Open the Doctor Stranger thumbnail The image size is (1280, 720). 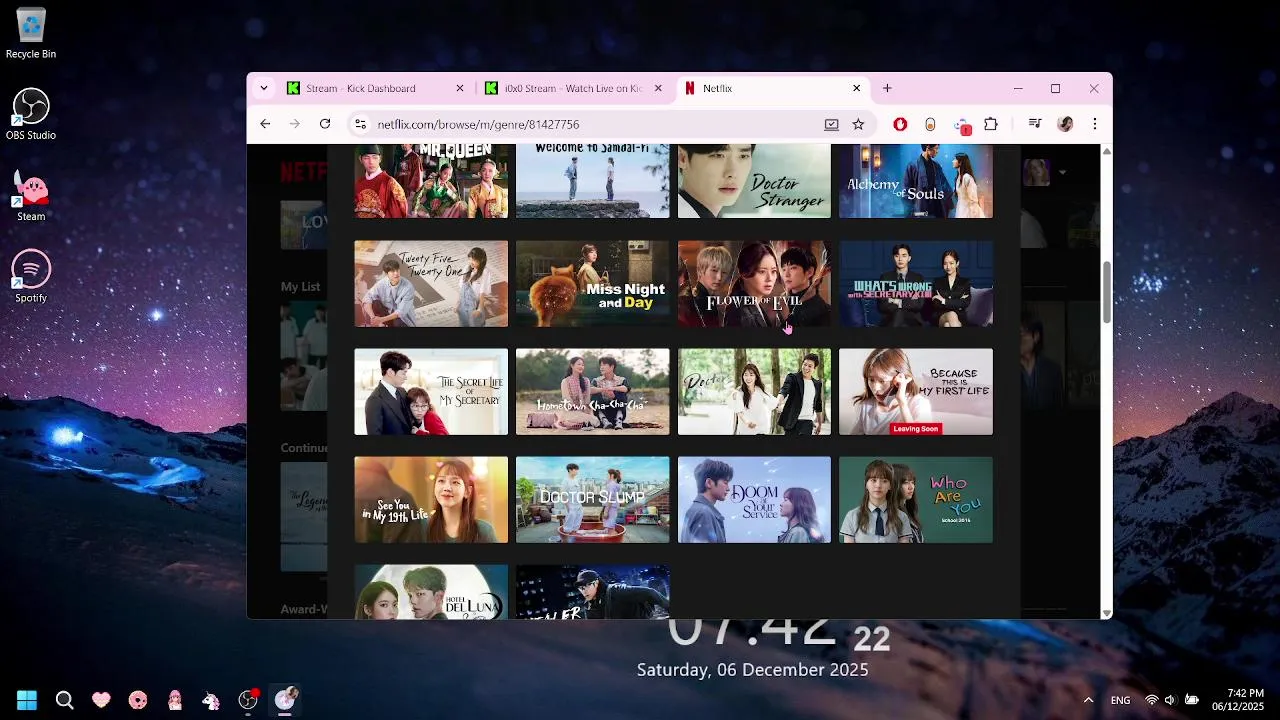tap(754, 180)
